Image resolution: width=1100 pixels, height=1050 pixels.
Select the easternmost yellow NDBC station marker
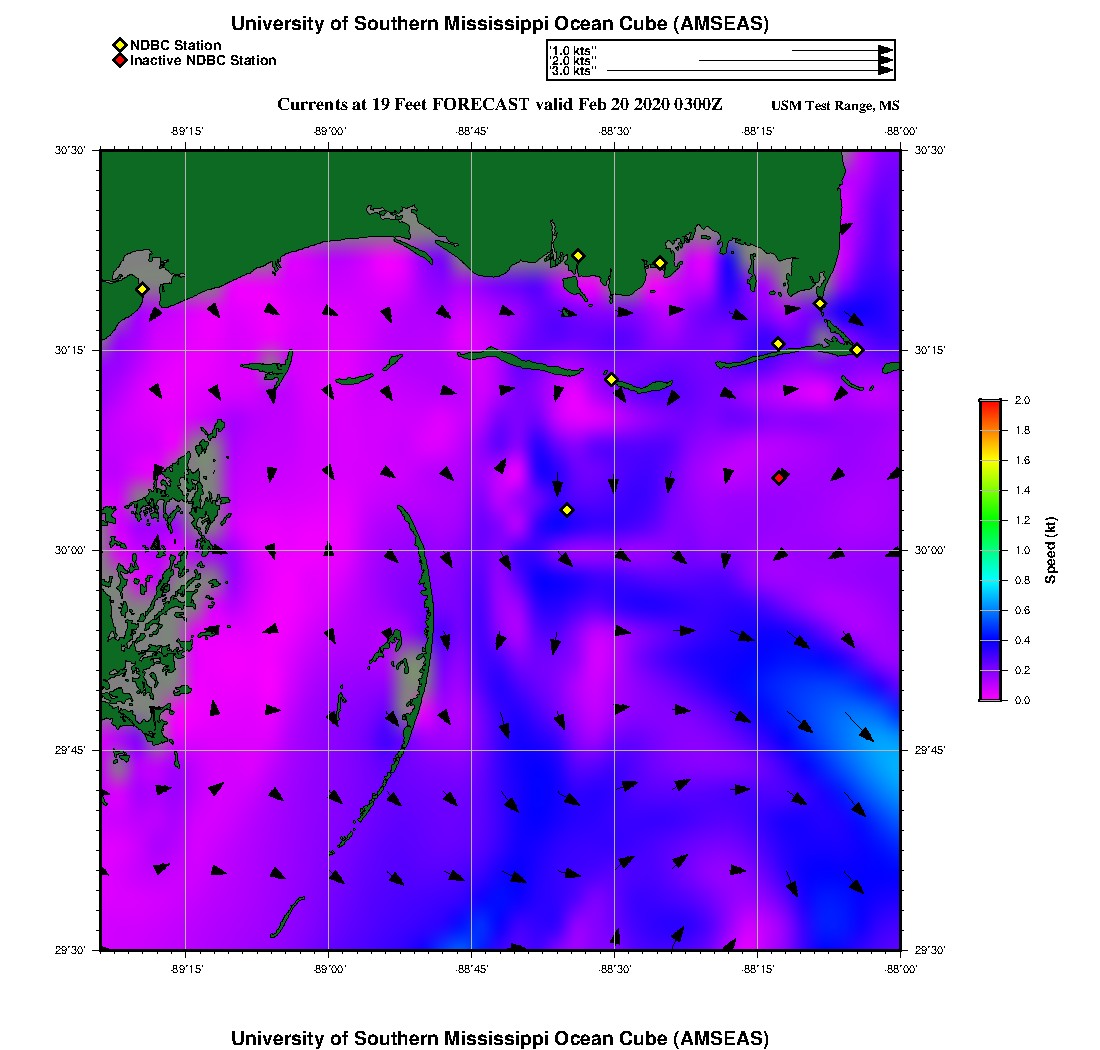point(857,349)
